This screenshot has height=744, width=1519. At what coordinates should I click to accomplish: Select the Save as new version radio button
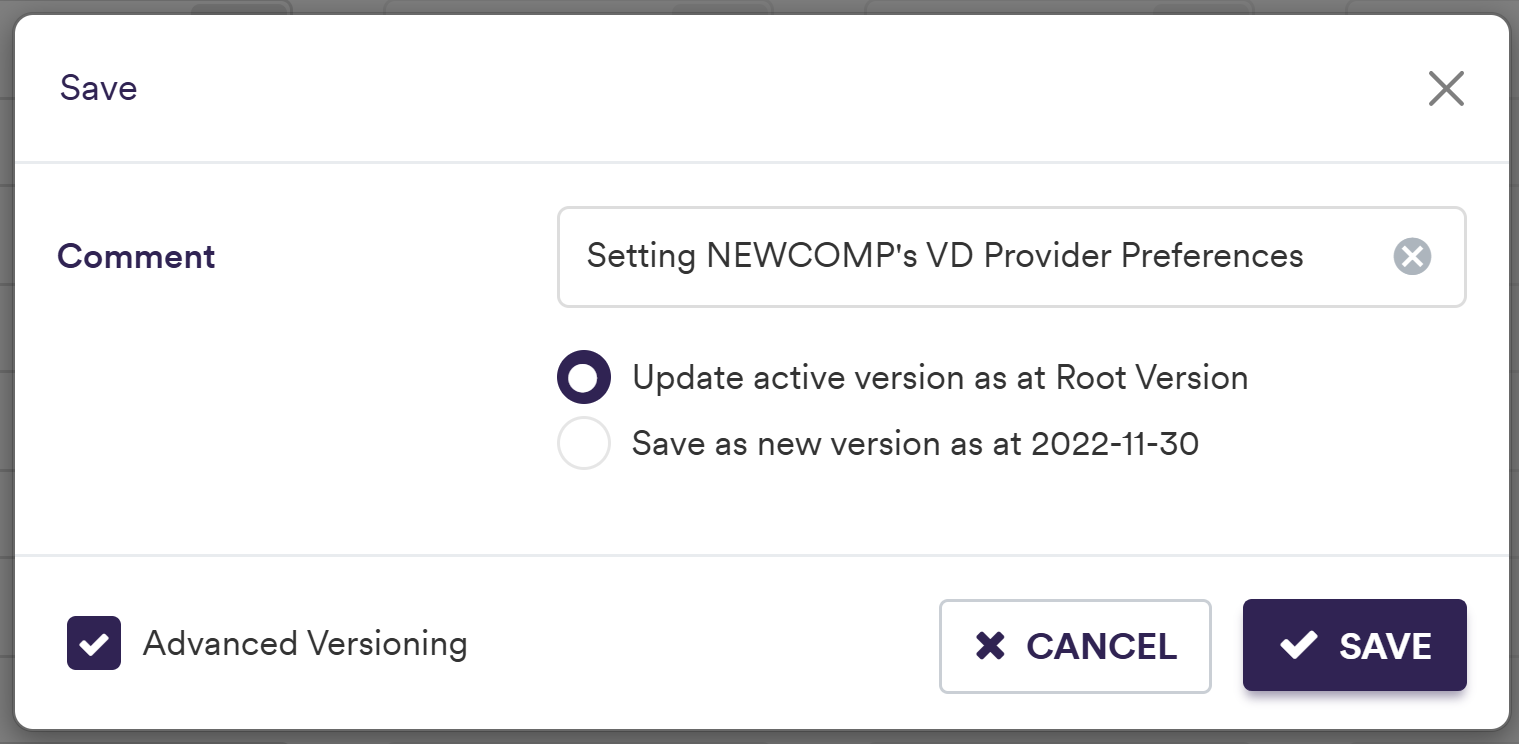coord(584,443)
